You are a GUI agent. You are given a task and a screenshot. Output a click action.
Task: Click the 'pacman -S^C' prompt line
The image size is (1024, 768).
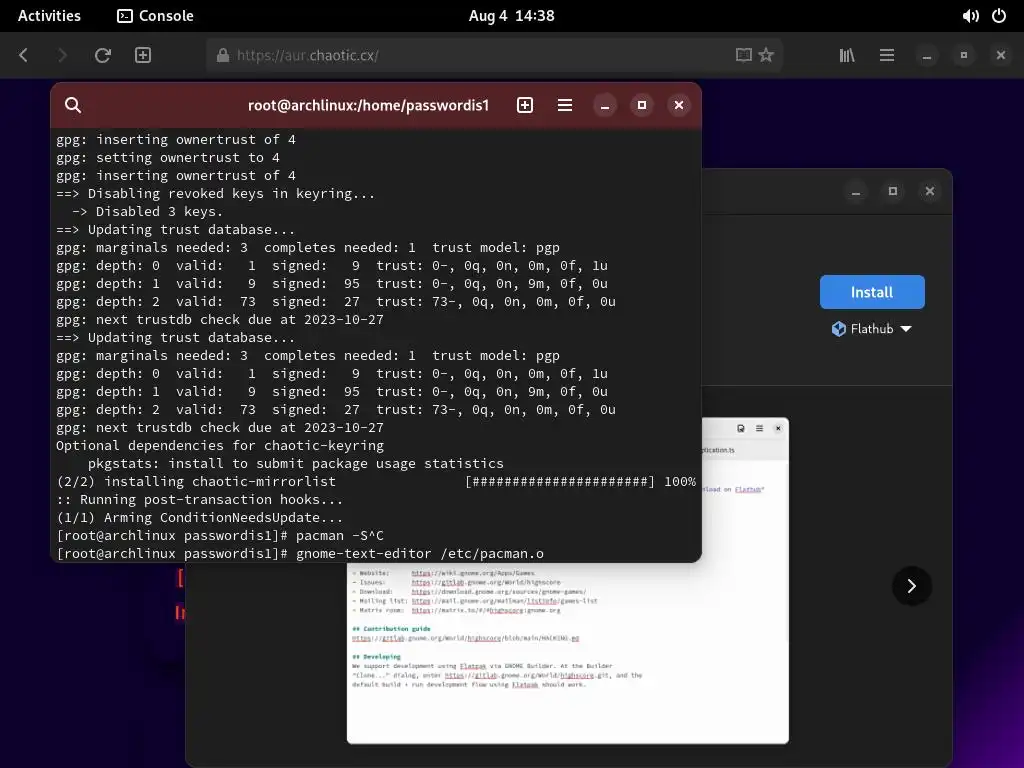(x=220, y=536)
